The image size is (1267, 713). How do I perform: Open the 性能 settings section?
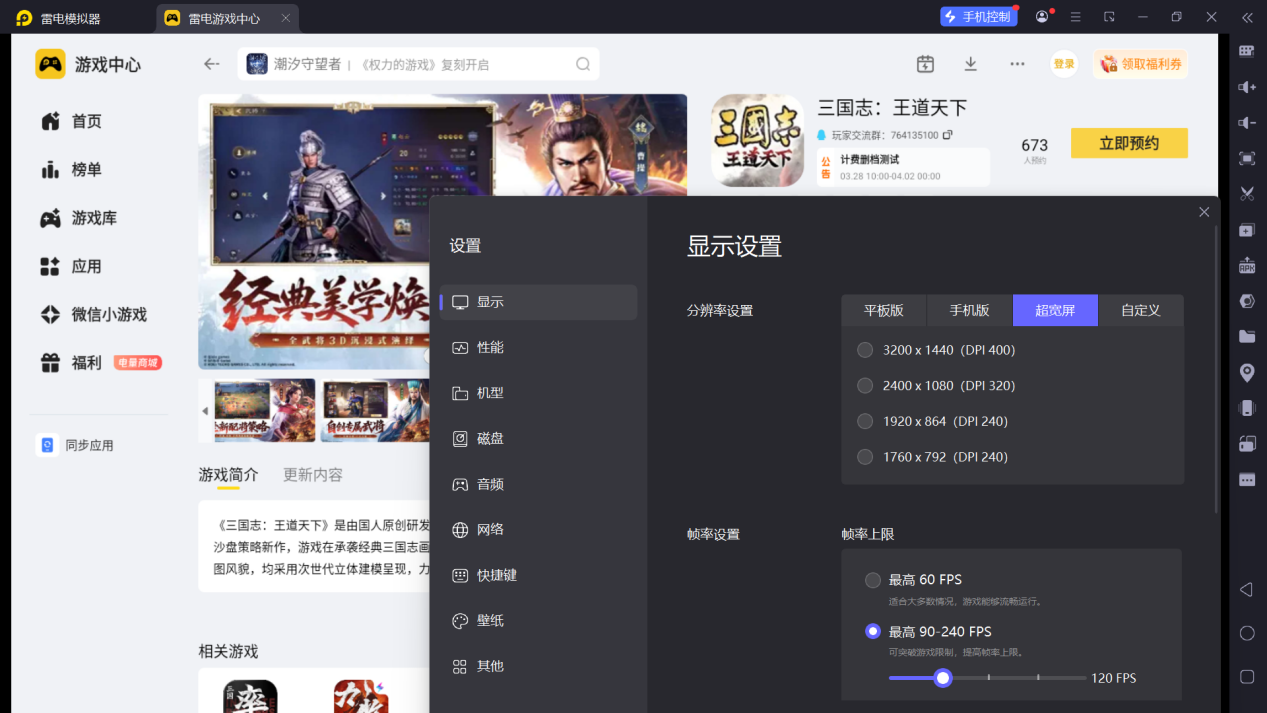click(490, 347)
